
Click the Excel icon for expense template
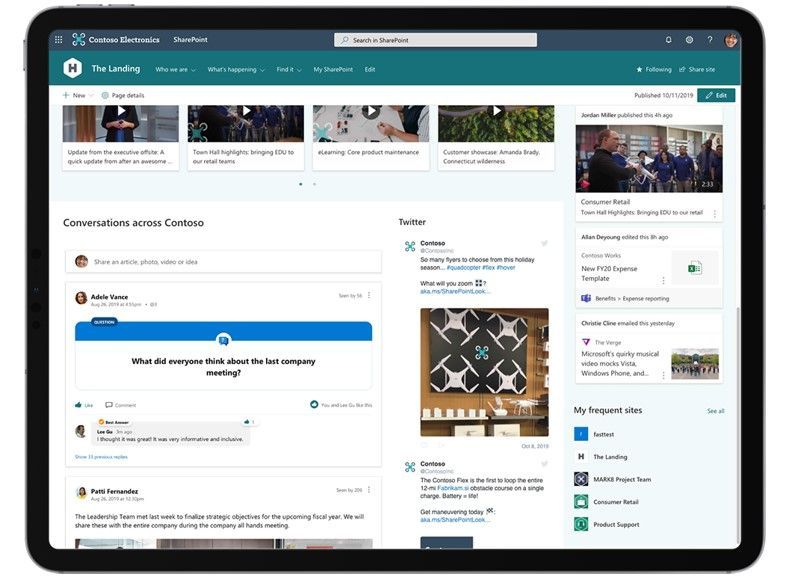[x=695, y=268]
